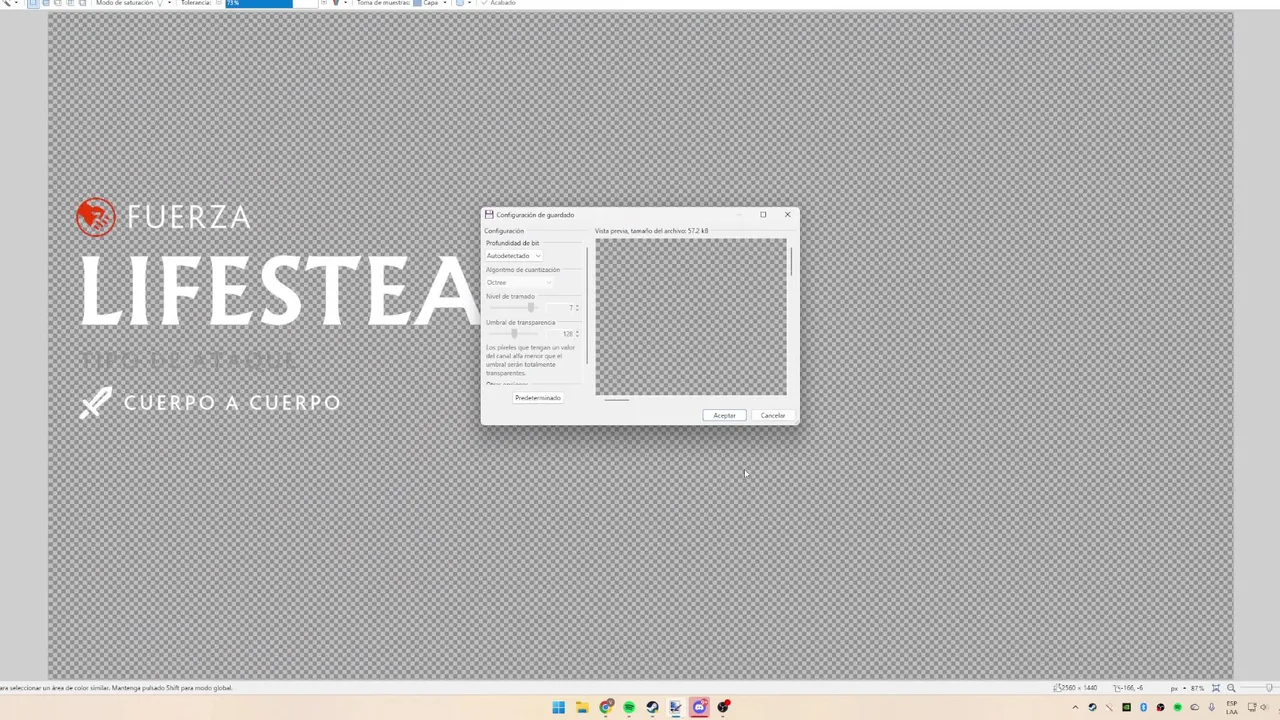Click the CUERPO A CUERPO text on canvas
1280x720 pixels.
coord(232,403)
